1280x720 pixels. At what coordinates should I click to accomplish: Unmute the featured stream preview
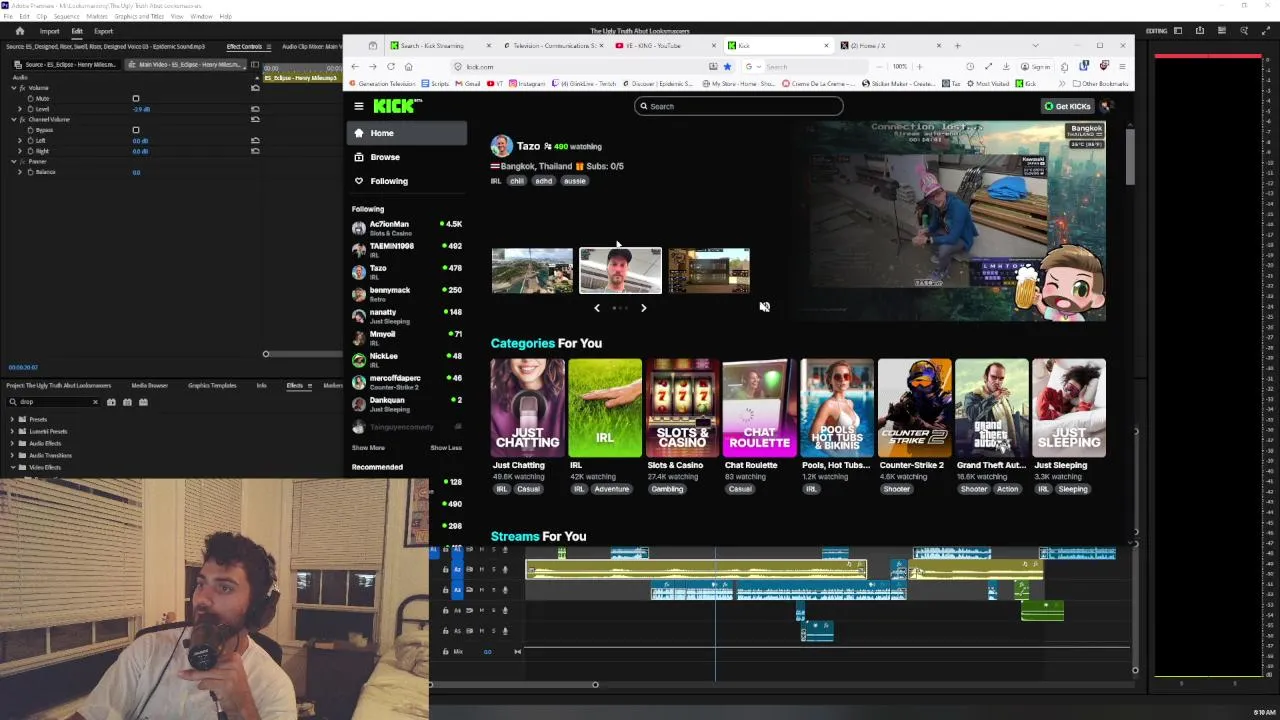coord(764,307)
